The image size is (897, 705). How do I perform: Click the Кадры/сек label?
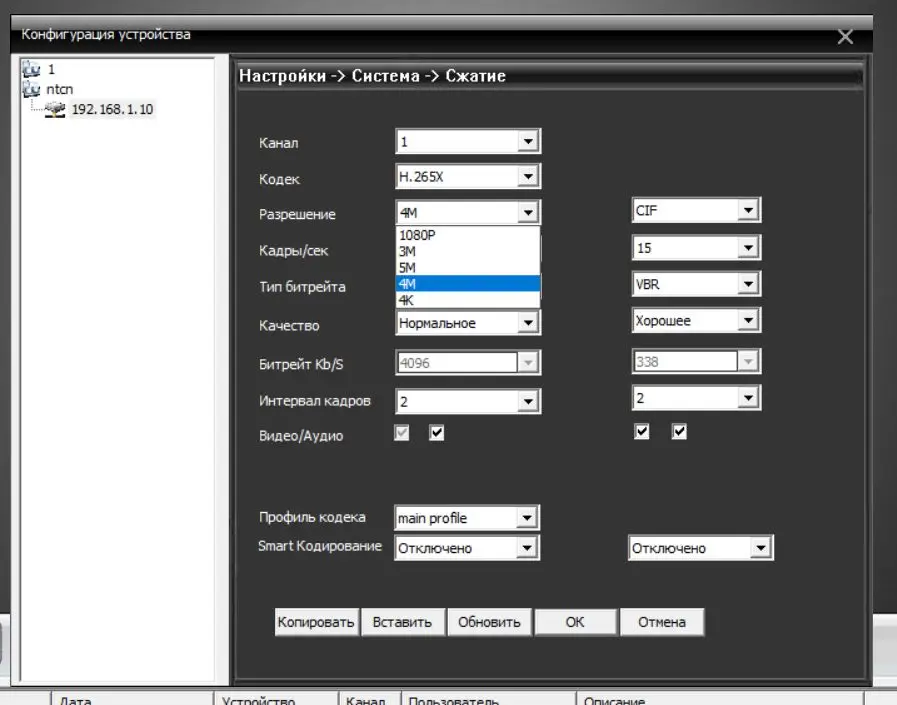293,251
